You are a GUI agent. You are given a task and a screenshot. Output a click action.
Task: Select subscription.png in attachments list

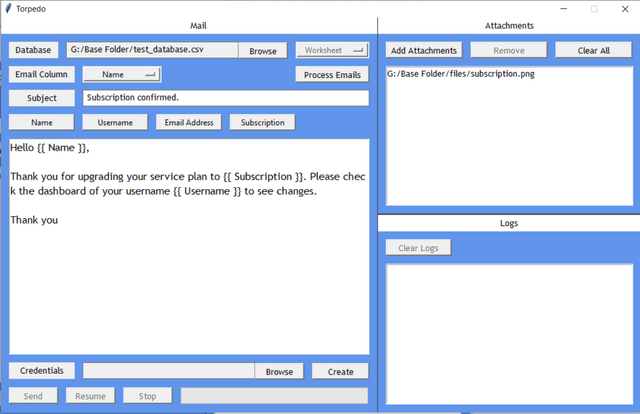(460, 74)
